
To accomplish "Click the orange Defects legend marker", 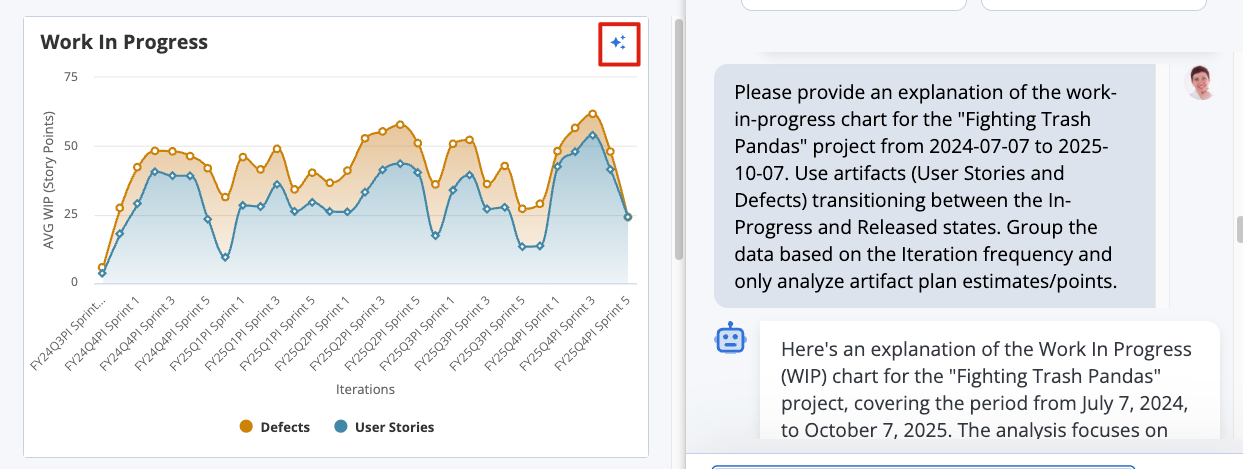I will [x=246, y=427].
